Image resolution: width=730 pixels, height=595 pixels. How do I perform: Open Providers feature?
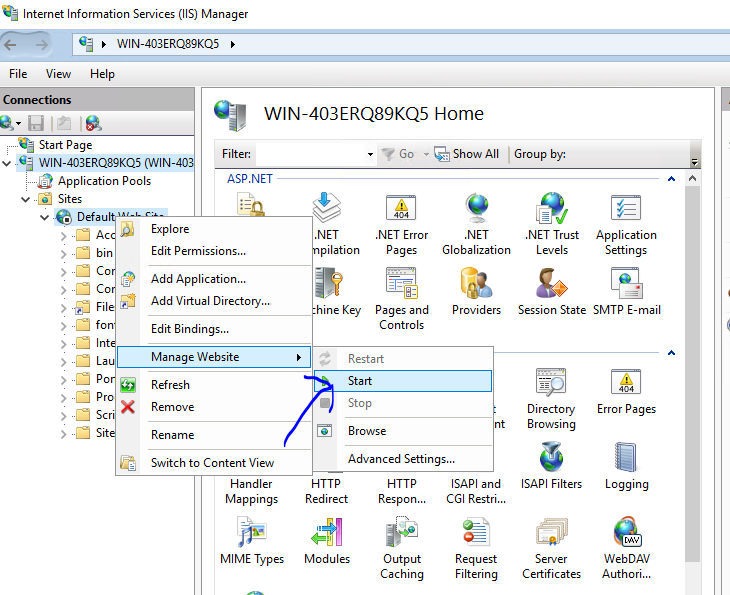[476, 292]
